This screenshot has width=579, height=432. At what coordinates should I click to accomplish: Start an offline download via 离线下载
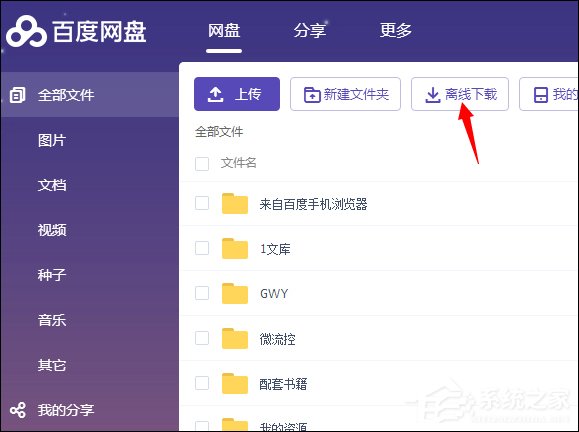click(x=460, y=94)
